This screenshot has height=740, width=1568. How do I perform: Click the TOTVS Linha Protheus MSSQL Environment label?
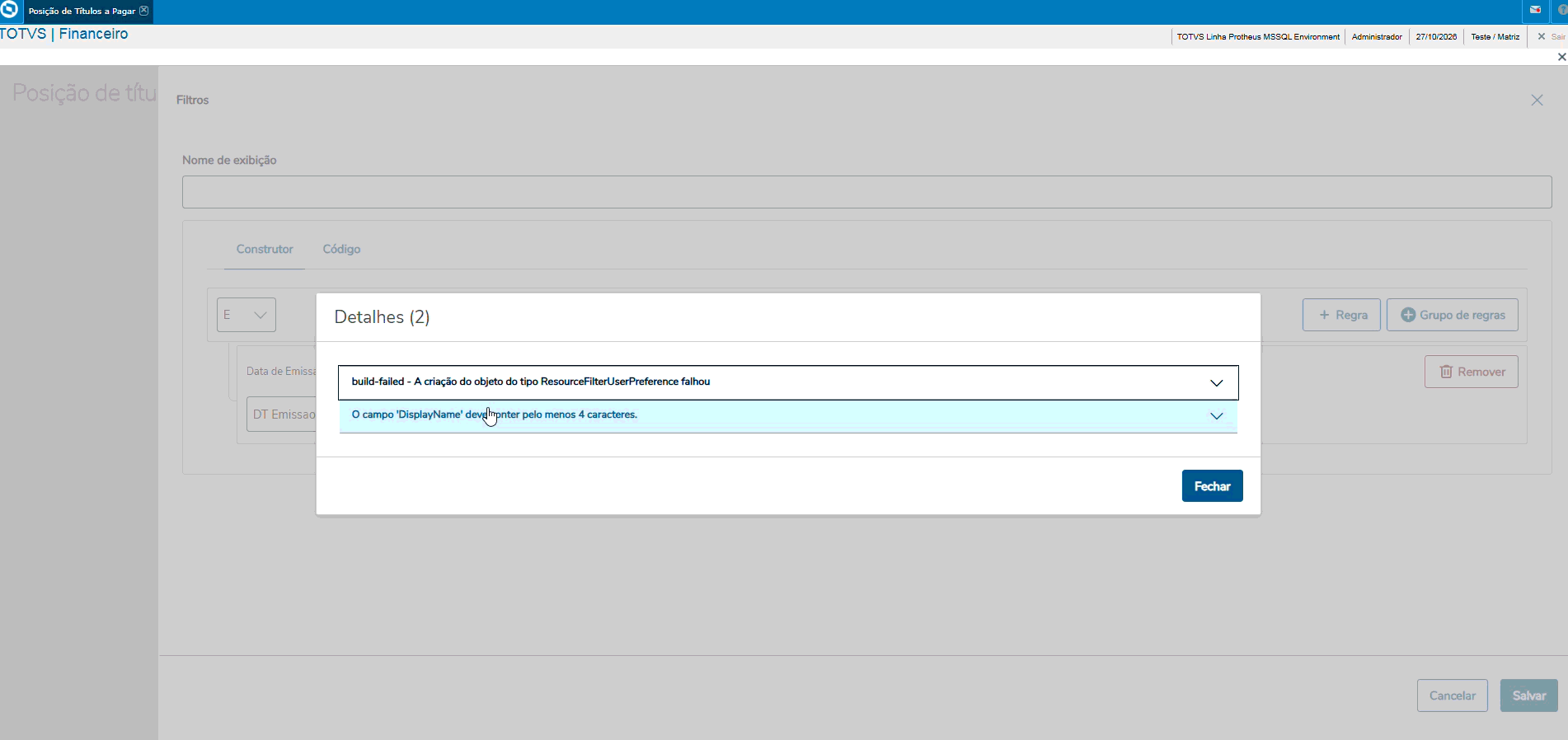click(x=1258, y=37)
